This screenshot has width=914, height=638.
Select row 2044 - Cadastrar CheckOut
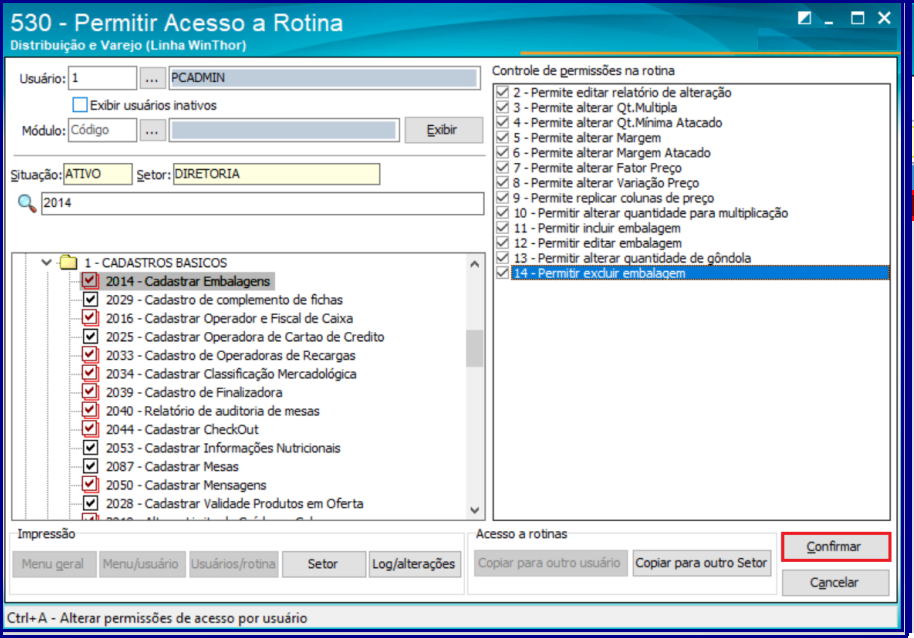click(x=182, y=429)
